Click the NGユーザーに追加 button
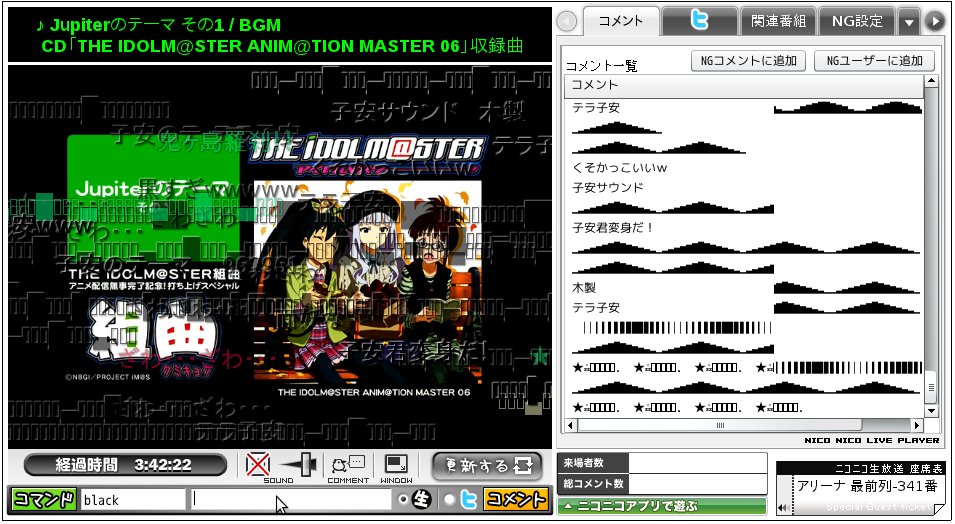The image size is (955, 524). 874,60
